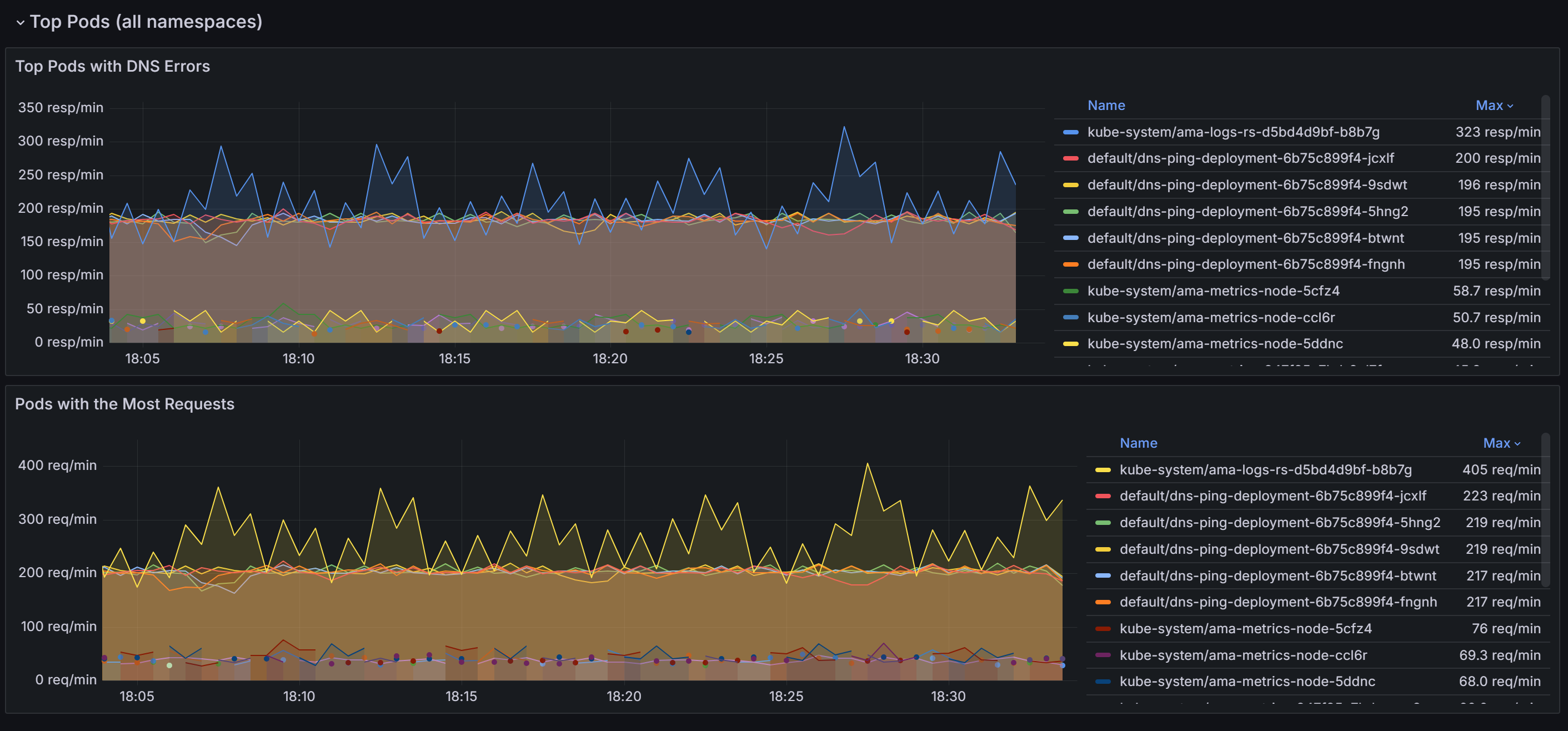
Task: Click yellow swatch of dns-ping-deployment-9sdwt in DNS Errors
Action: (1070, 185)
